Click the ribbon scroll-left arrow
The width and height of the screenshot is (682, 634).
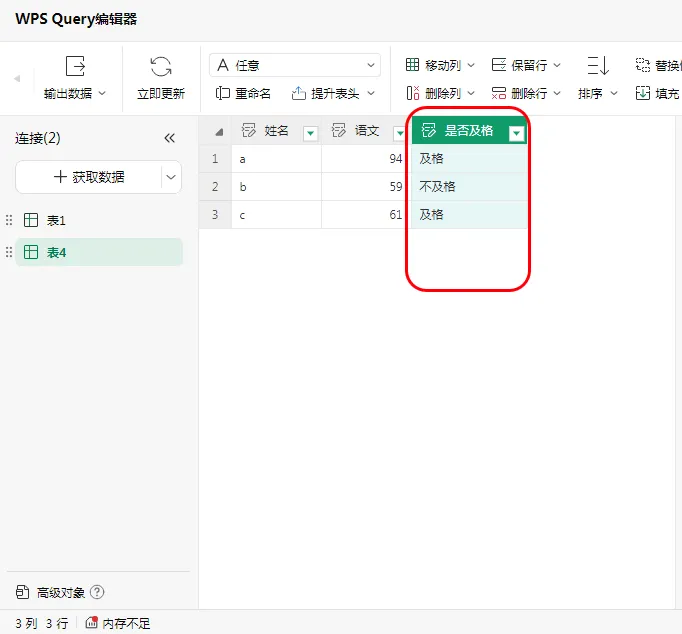[17, 79]
